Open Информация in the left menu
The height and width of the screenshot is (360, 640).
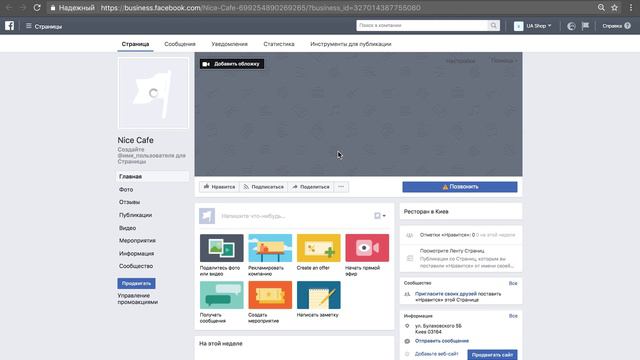tap(136, 253)
